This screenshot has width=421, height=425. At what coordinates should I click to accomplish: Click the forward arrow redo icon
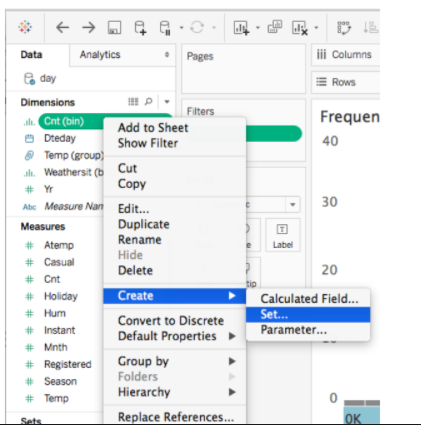pos(89,27)
